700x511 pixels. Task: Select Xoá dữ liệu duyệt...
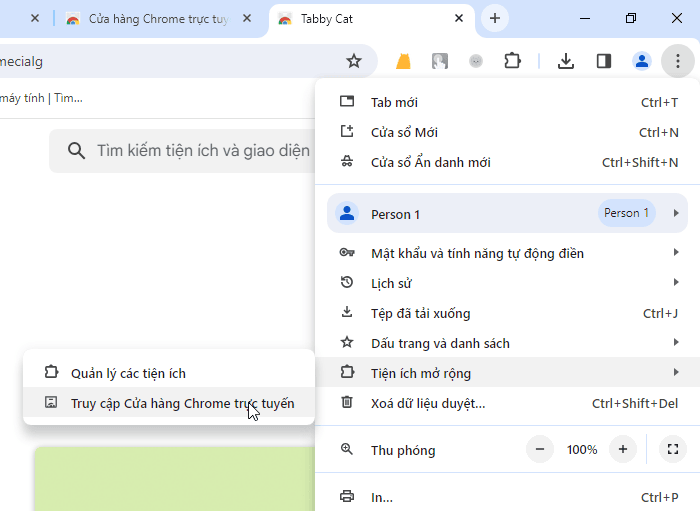pos(507,403)
